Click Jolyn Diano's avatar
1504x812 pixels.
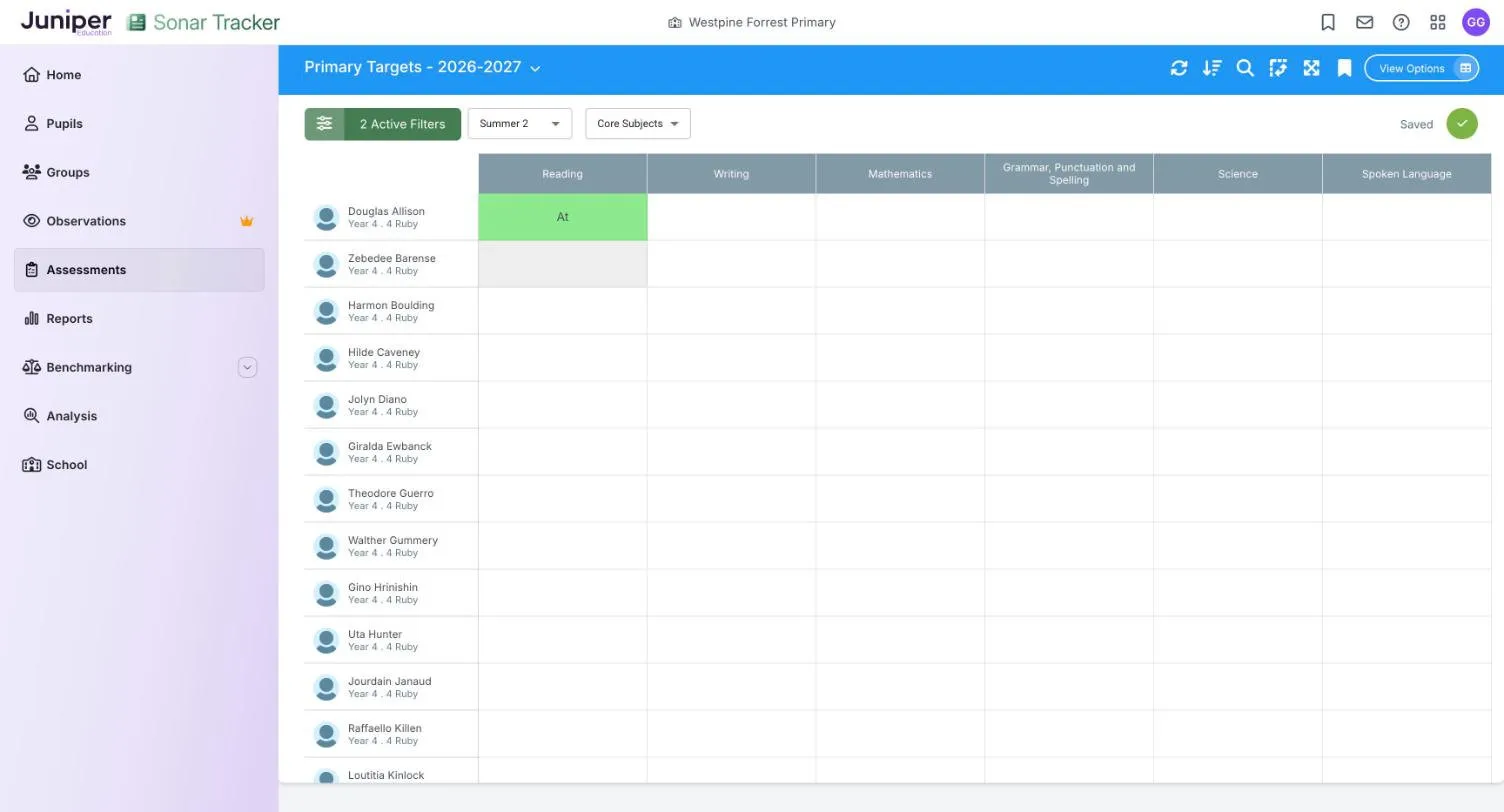pos(326,405)
